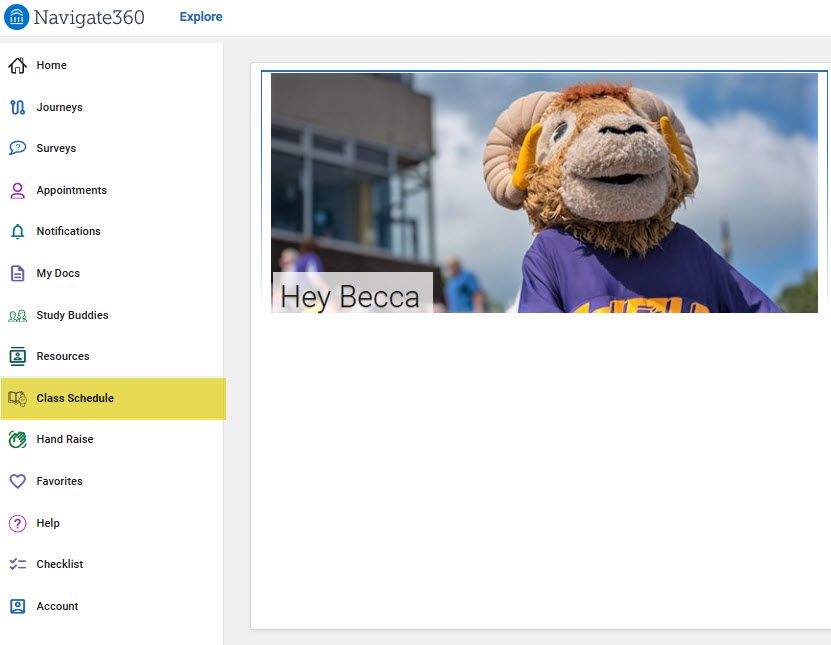Select the Notifications text label

(68, 232)
